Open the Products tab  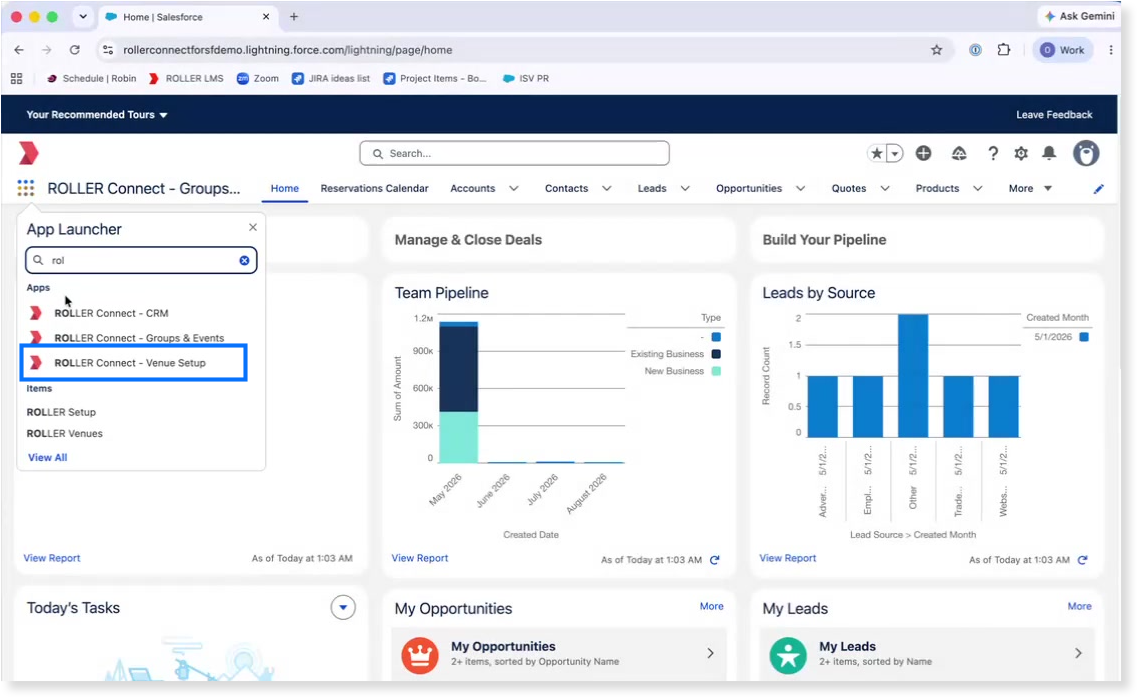pos(937,189)
